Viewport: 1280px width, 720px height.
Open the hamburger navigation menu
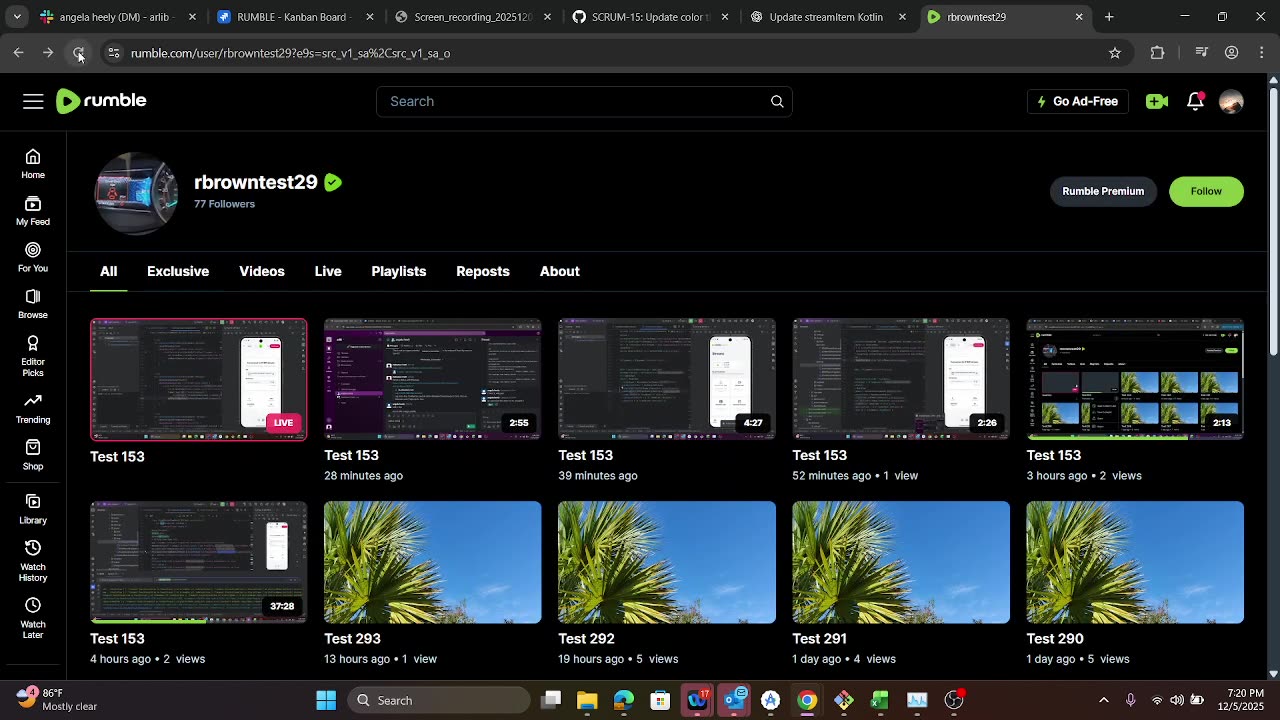(33, 101)
